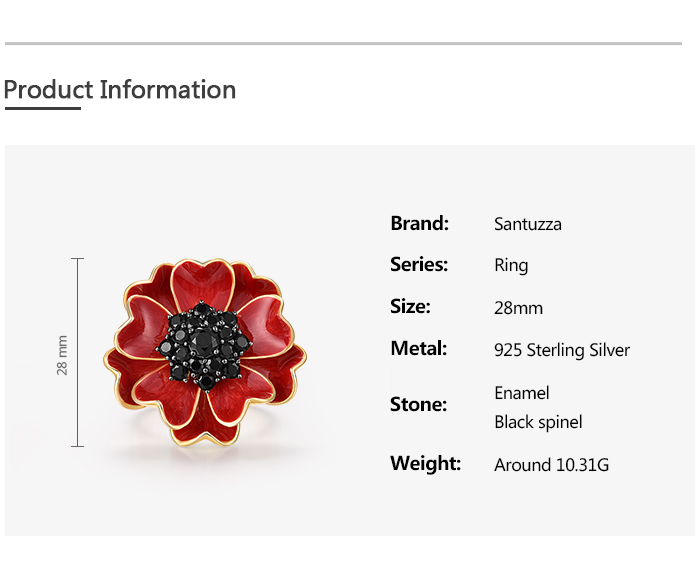Select the Size: label

tap(410, 307)
